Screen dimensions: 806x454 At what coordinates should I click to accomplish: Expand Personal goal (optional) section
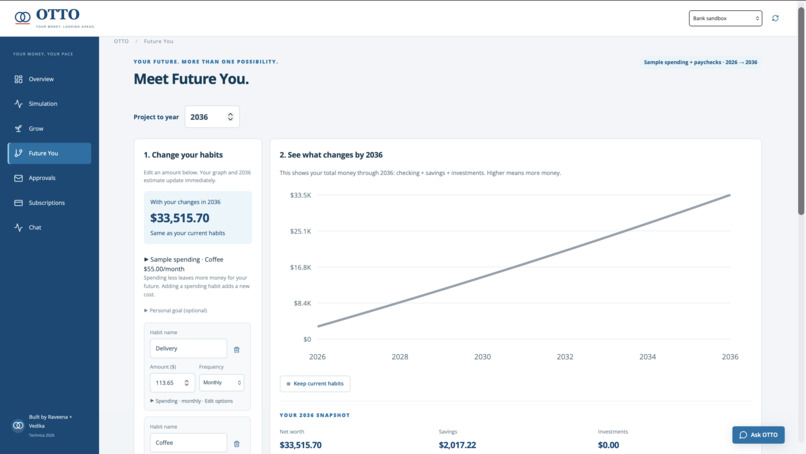[x=175, y=311]
